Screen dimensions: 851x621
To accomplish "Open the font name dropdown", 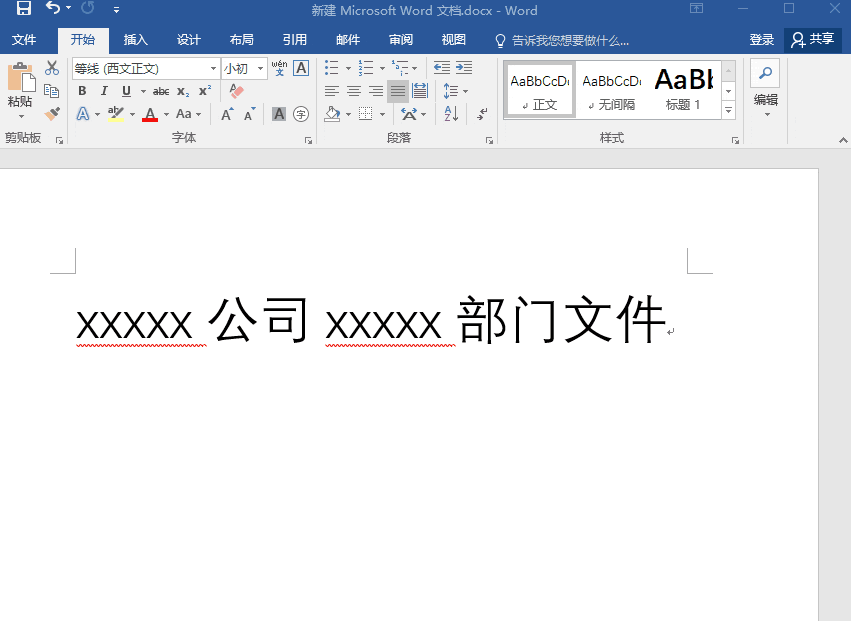I will pos(213,68).
